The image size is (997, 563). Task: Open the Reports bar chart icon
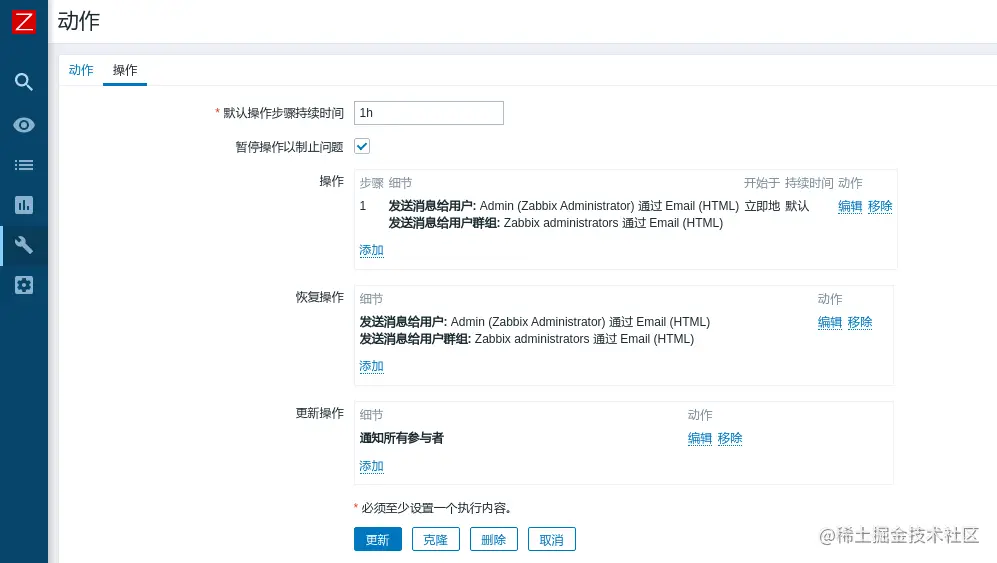(x=24, y=205)
